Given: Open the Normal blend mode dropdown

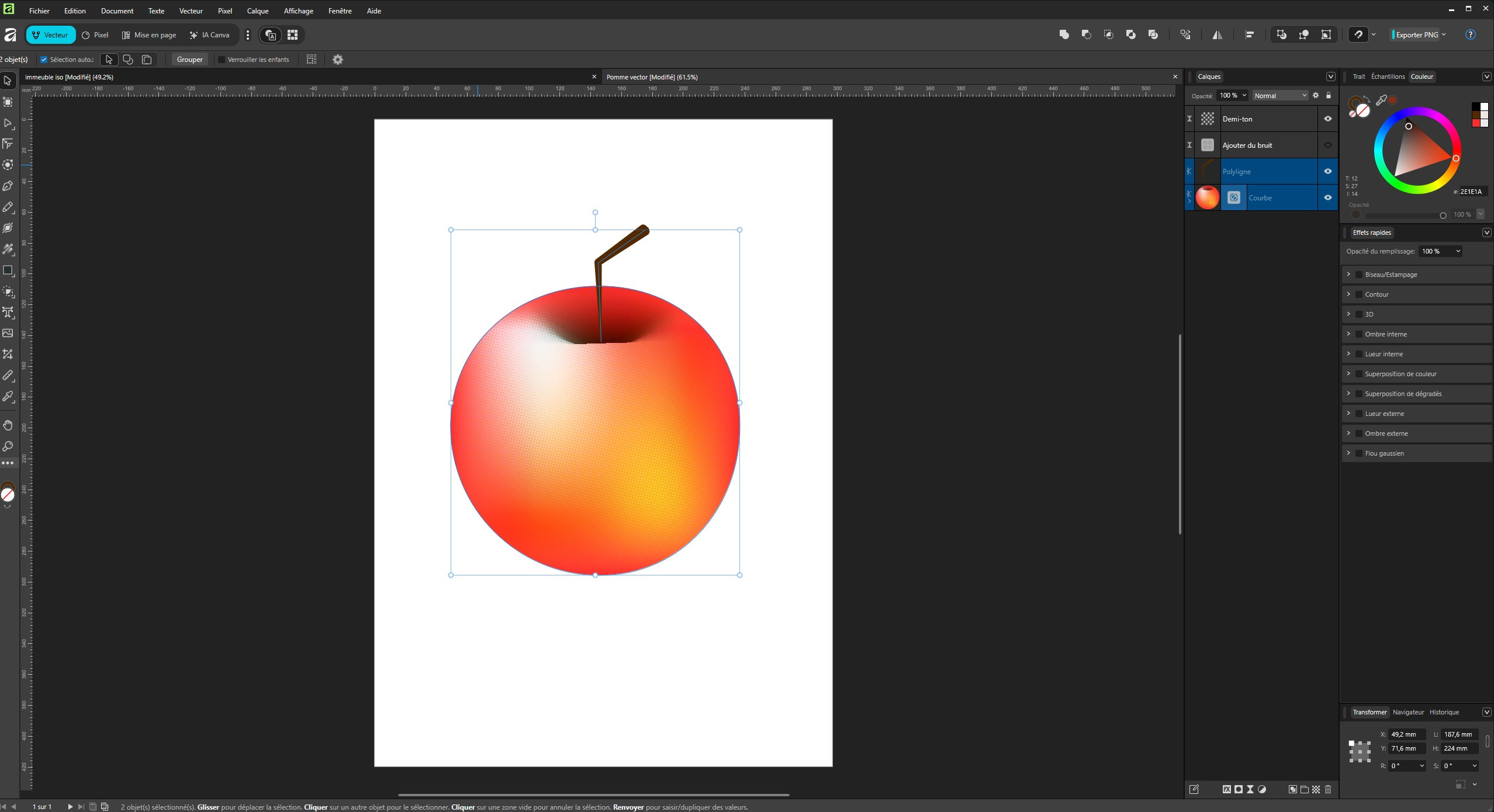Looking at the screenshot, I should (1279, 96).
